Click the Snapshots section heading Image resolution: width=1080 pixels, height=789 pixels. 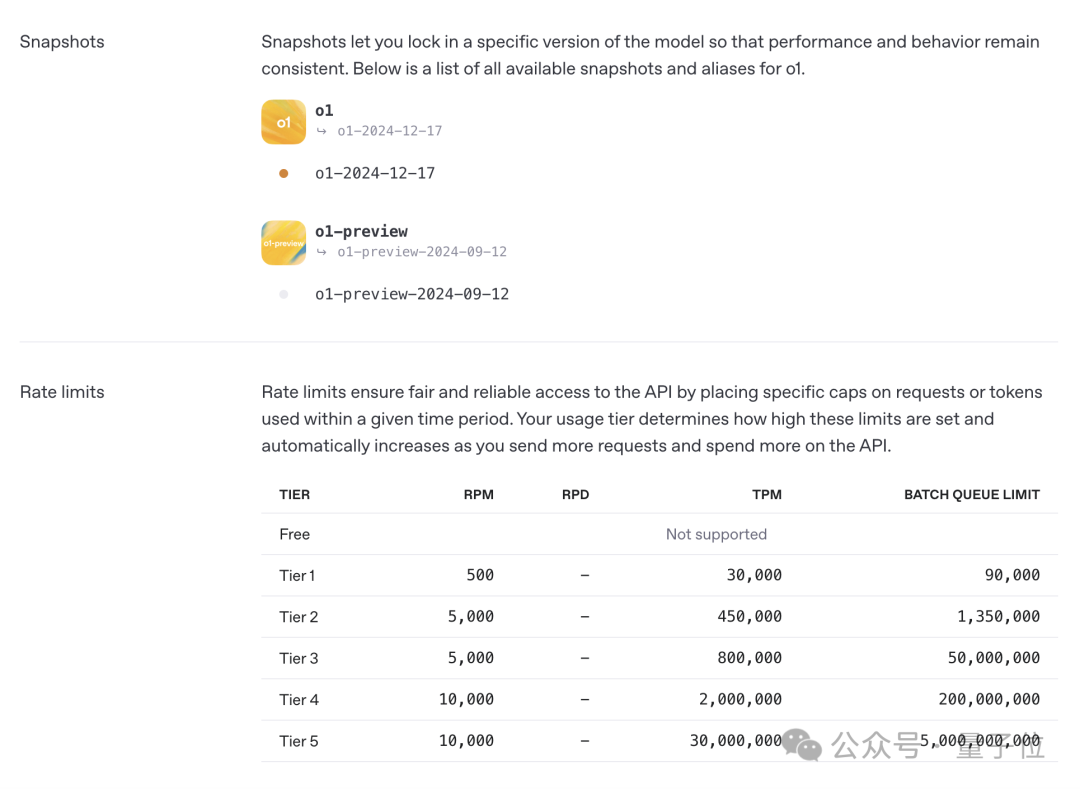tap(62, 42)
